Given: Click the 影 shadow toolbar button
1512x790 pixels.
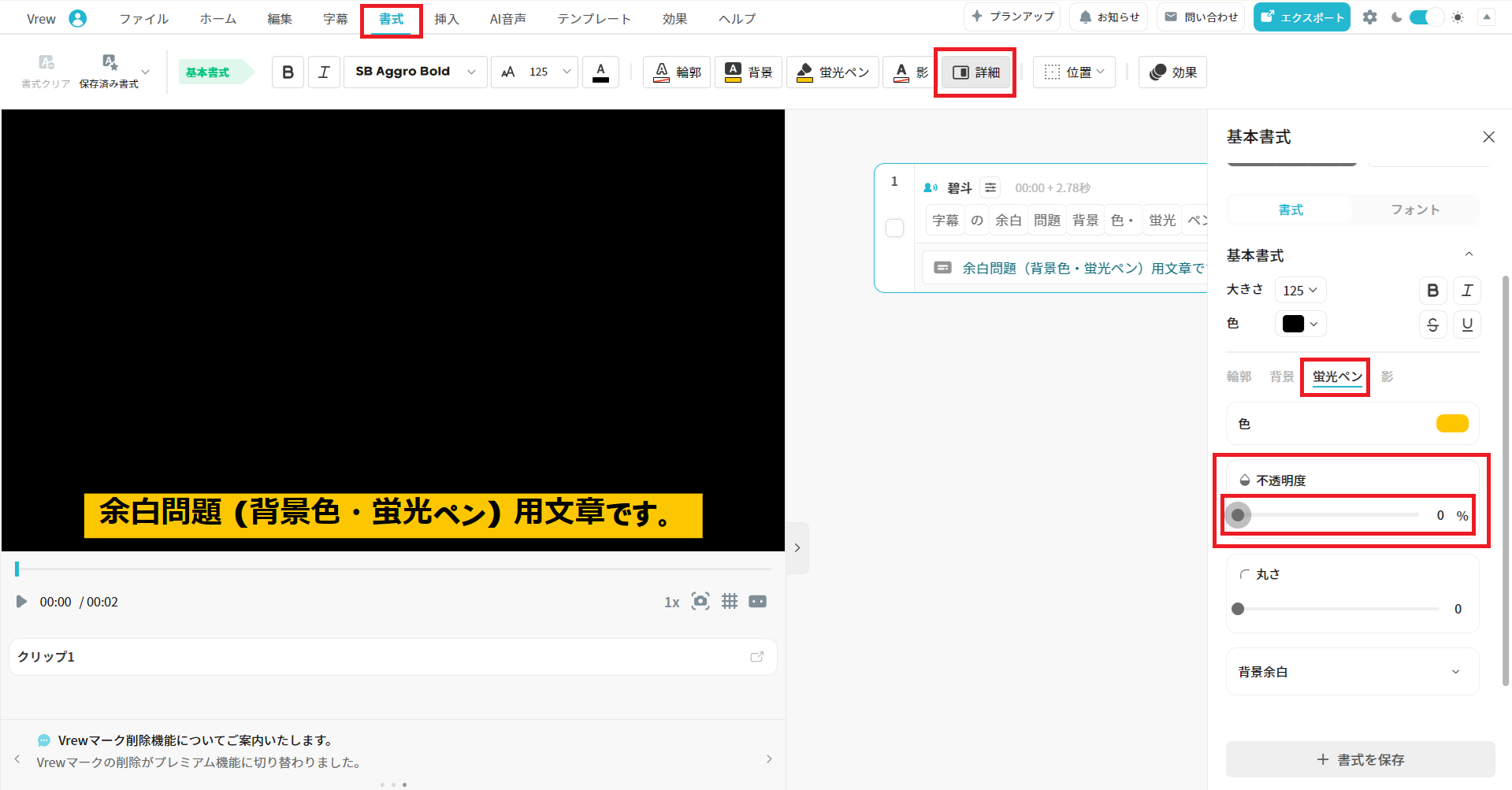Looking at the screenshot, I should (911, 72).
